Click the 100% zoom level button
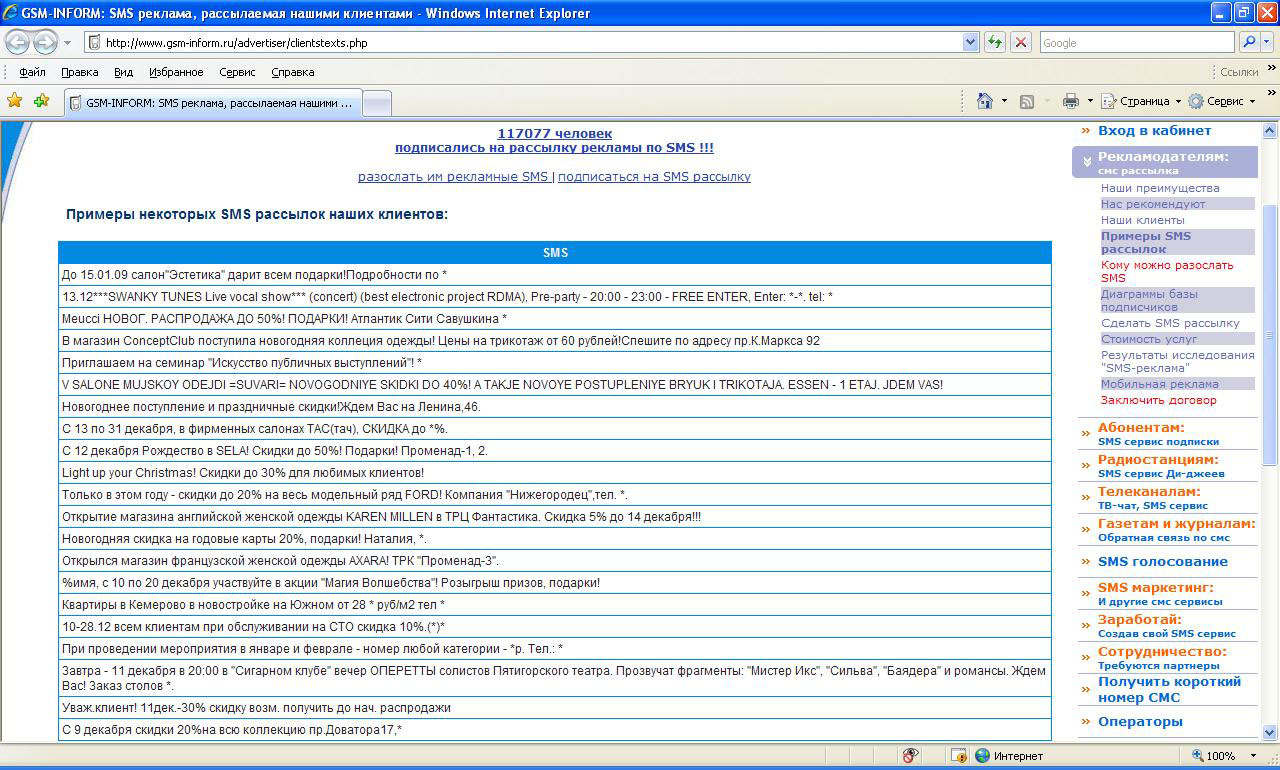 [x=1212, y=756]
